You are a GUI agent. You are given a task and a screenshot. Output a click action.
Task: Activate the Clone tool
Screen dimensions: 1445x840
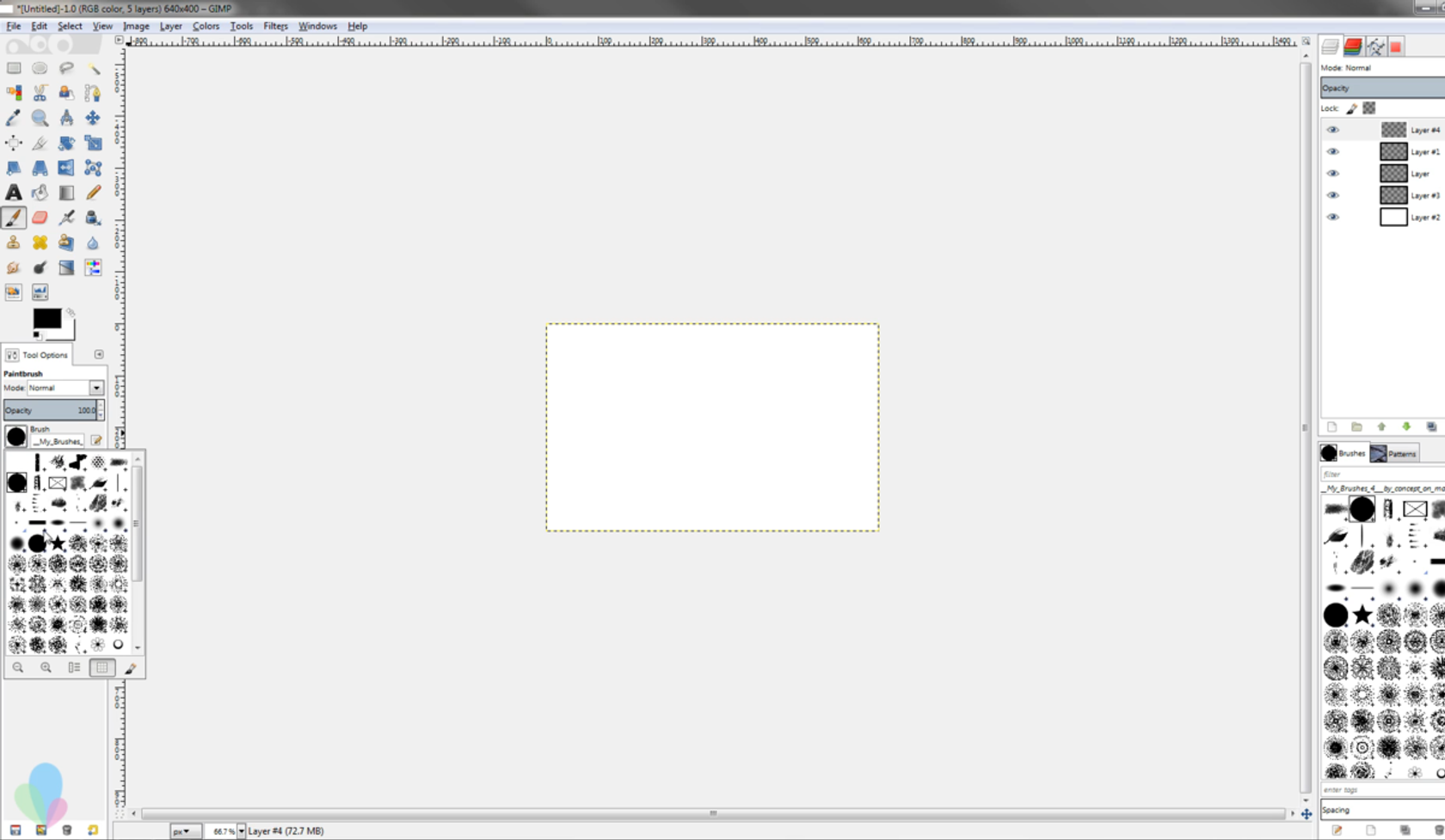pos(14,242)
